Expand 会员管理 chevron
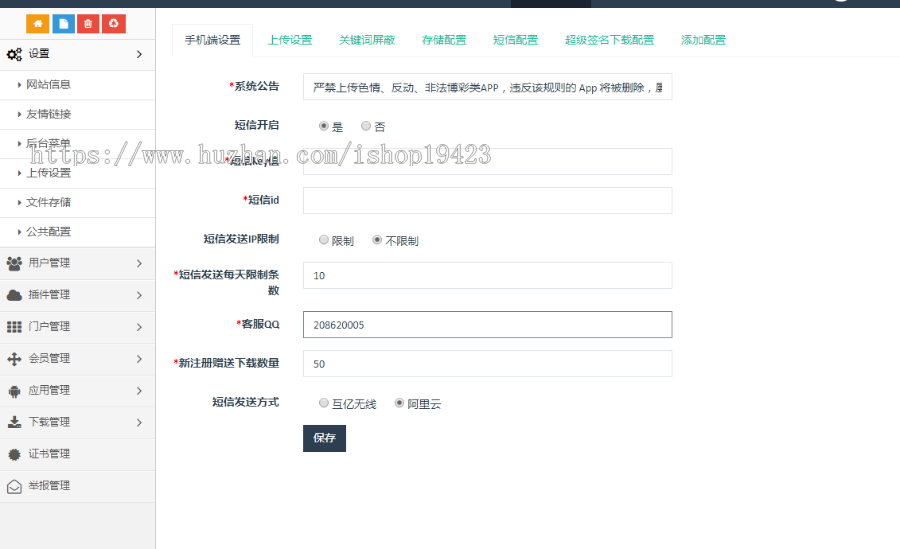Image resolution: width=900 pixels, height=549 pixels. (x=139, y=359)
